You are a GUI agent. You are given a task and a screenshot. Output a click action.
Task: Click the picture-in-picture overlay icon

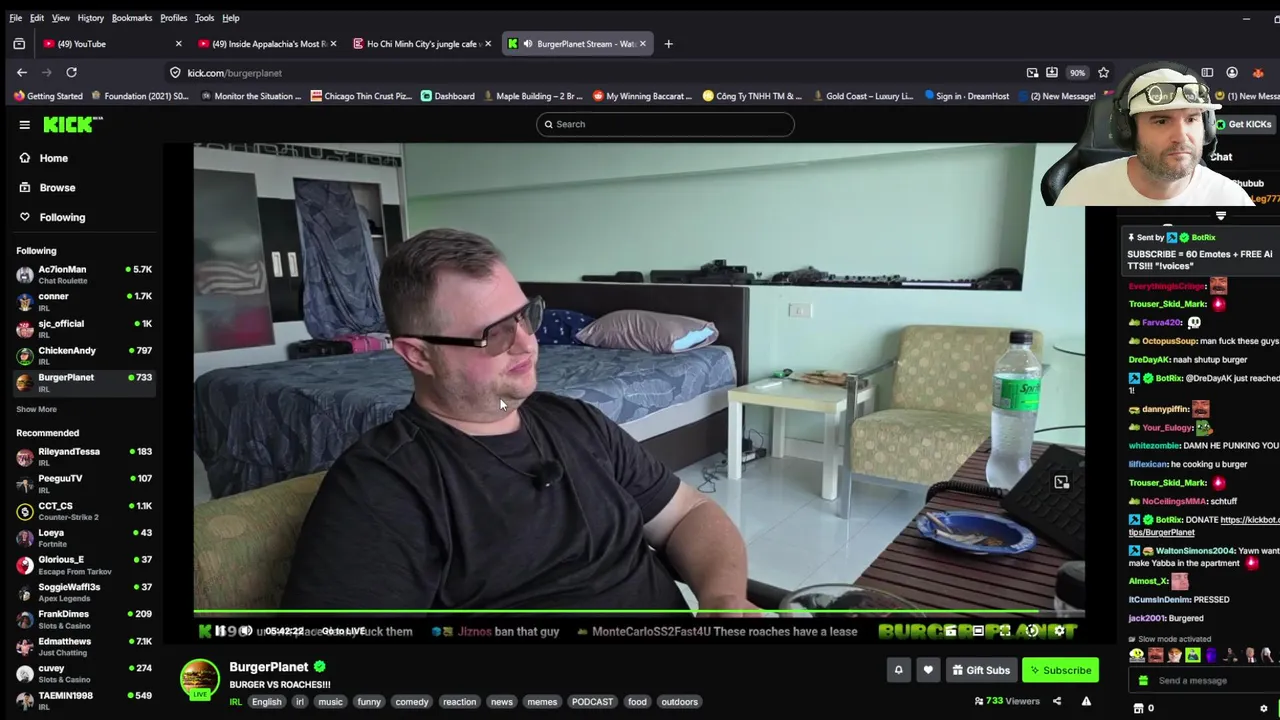1061,482
